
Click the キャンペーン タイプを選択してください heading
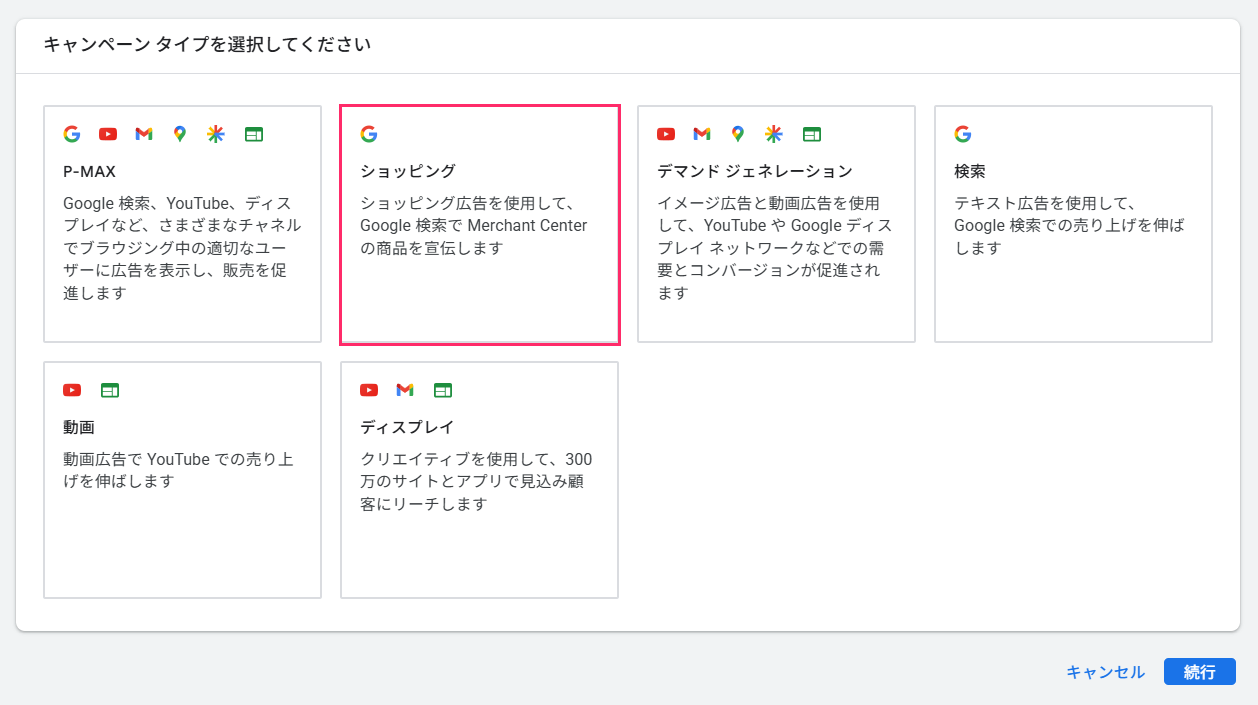coord(207,45)
